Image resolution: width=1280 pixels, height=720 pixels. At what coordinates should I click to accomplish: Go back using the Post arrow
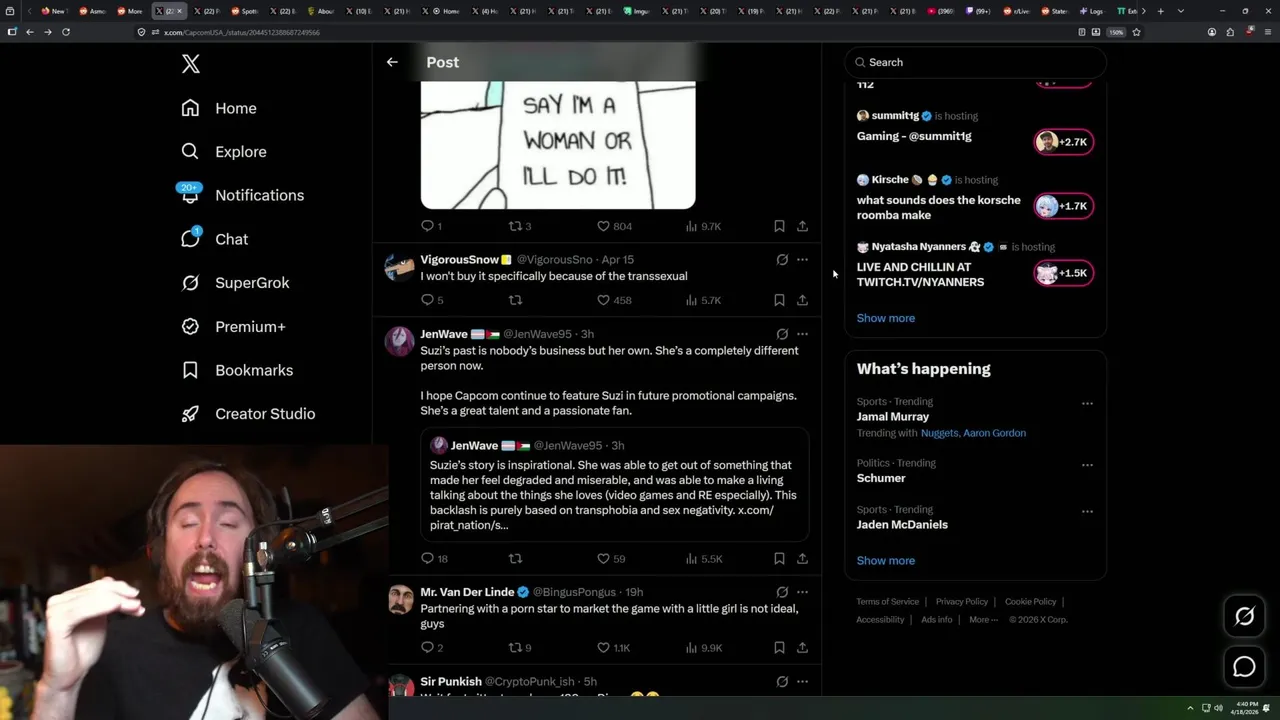click(x=392, y=62)
